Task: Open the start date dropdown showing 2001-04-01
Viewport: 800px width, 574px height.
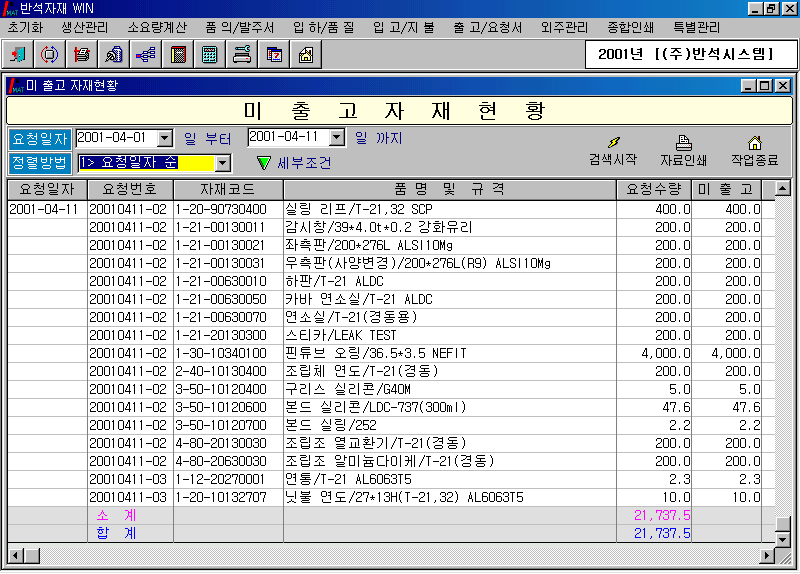Action: tap(165, 138)
